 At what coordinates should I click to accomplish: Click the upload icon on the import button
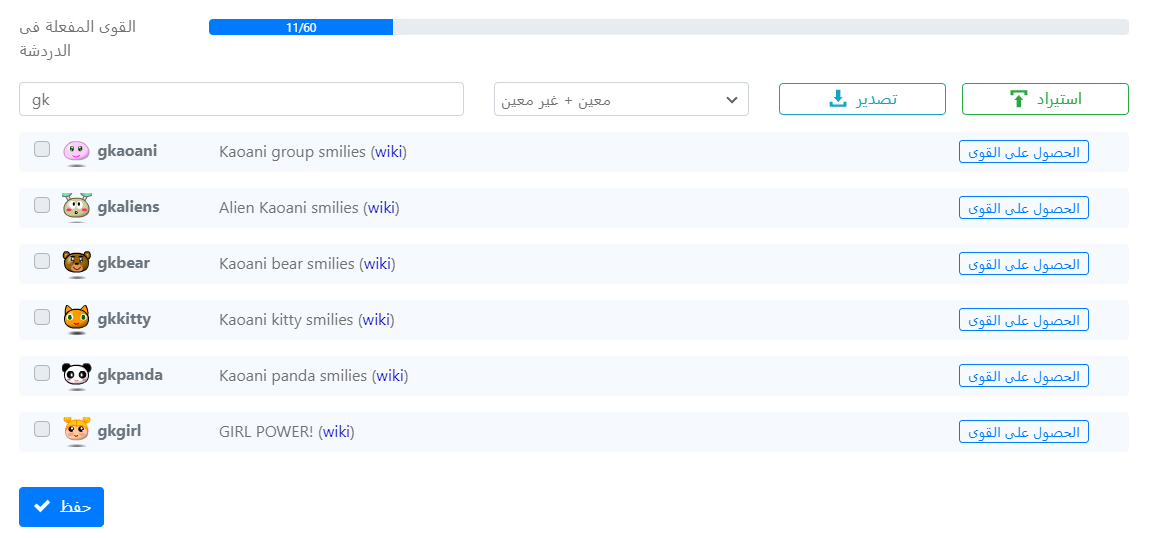point(1018,99)
